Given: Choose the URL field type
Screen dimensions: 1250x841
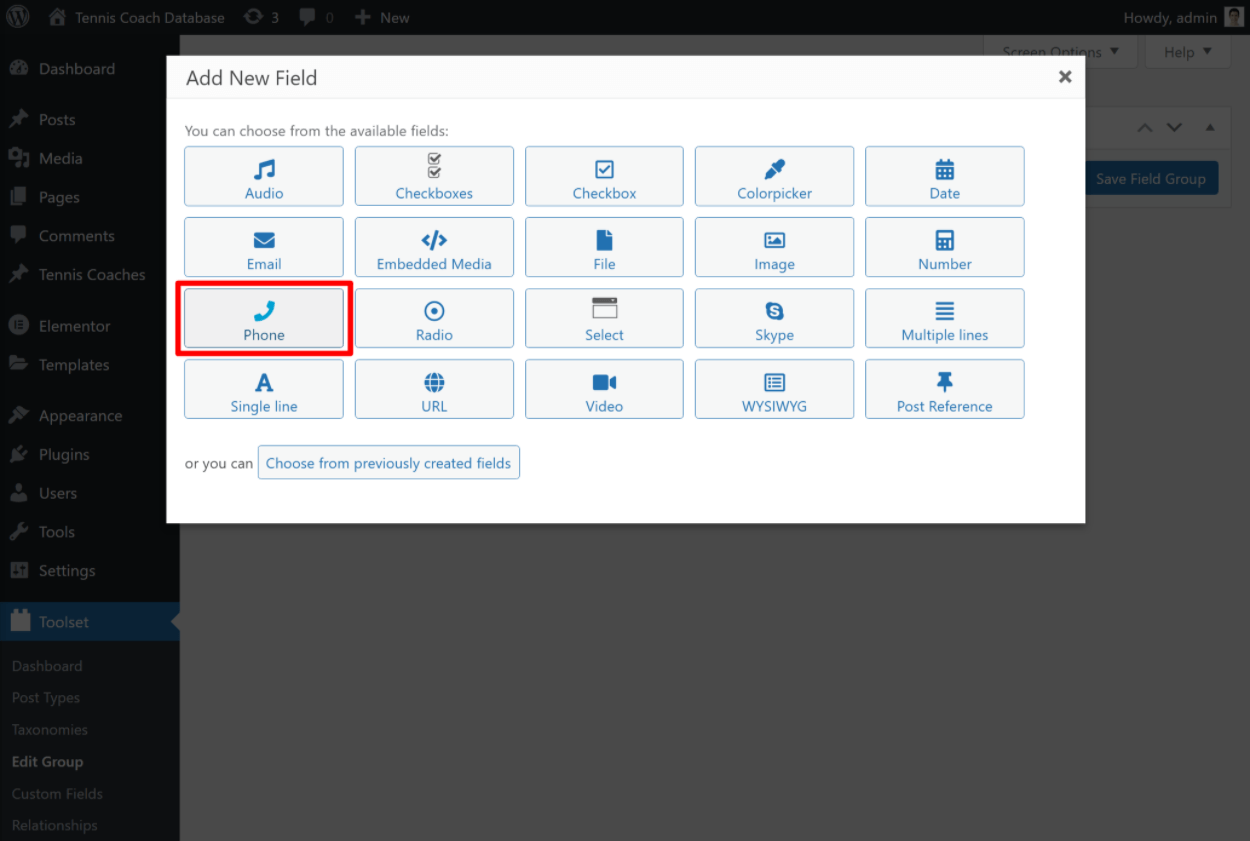Looking at the screenshot, I should (x=434, y=389).
